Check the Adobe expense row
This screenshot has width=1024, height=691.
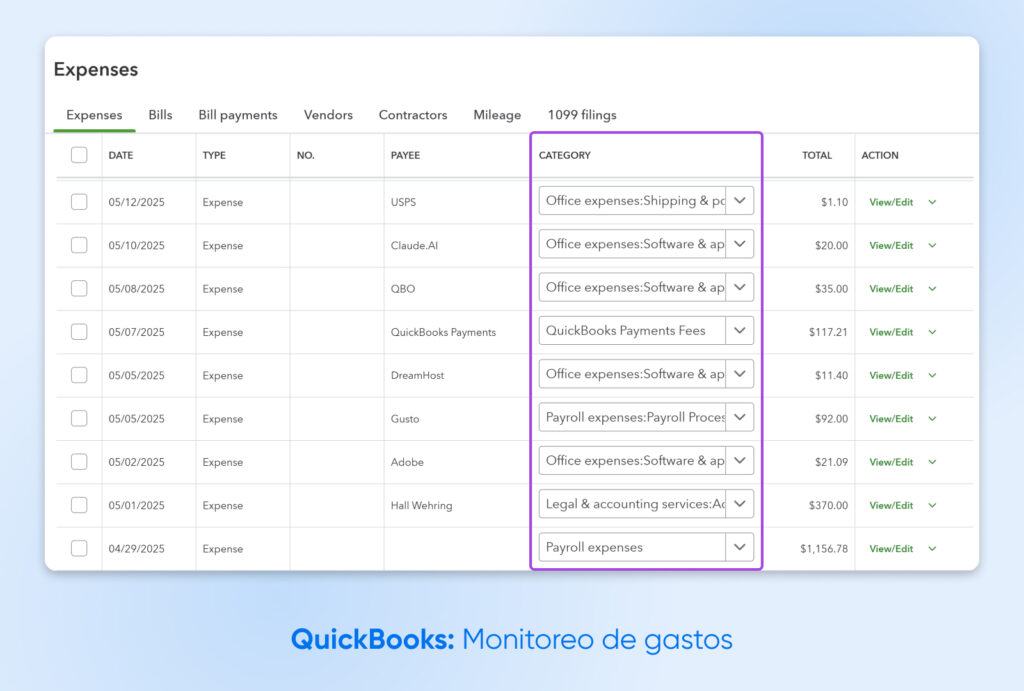(79, 461)
